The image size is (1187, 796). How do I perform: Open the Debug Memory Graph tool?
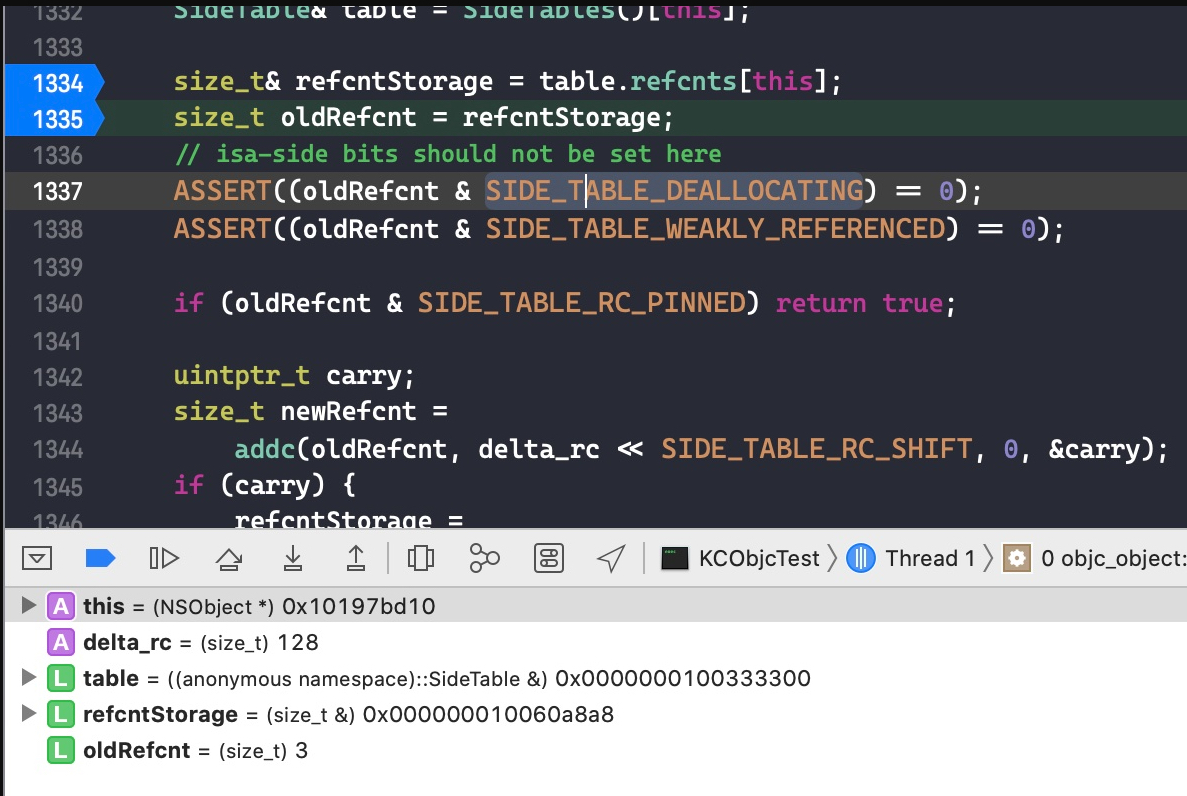(484, 558)
